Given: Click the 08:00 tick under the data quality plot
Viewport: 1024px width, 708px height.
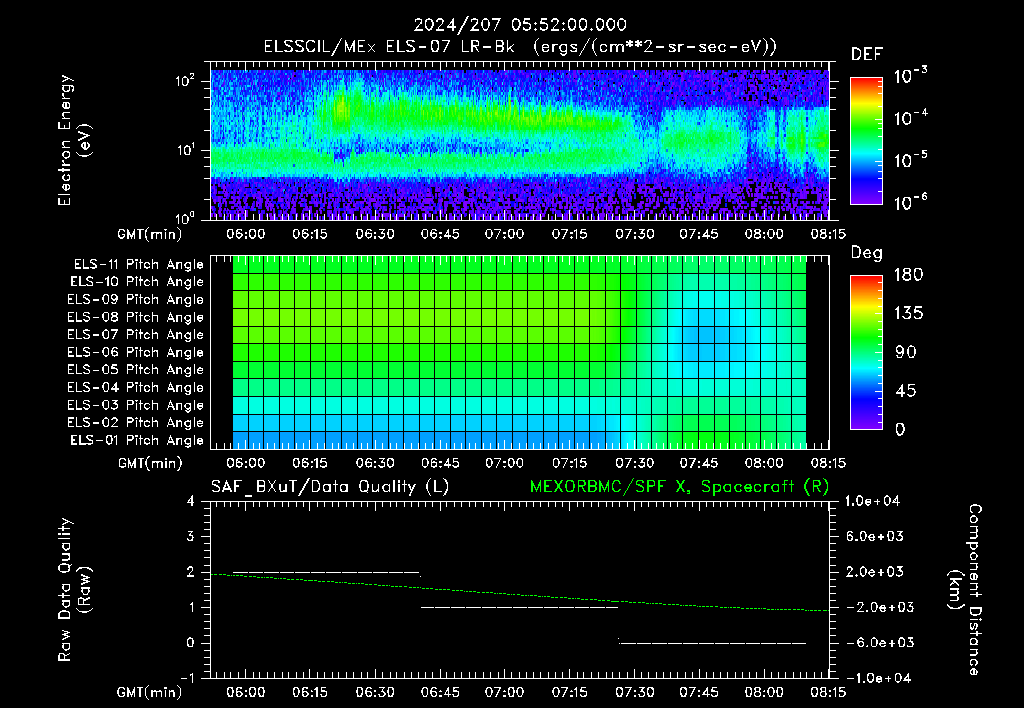Looking at the screenshot, I should tap(763, 692).
